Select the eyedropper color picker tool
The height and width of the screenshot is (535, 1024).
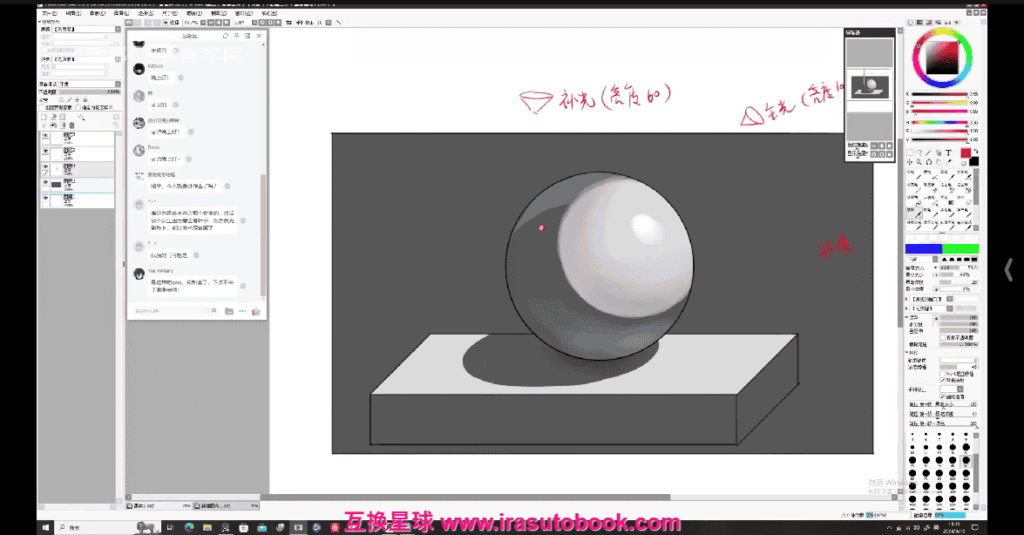[948, 161]
